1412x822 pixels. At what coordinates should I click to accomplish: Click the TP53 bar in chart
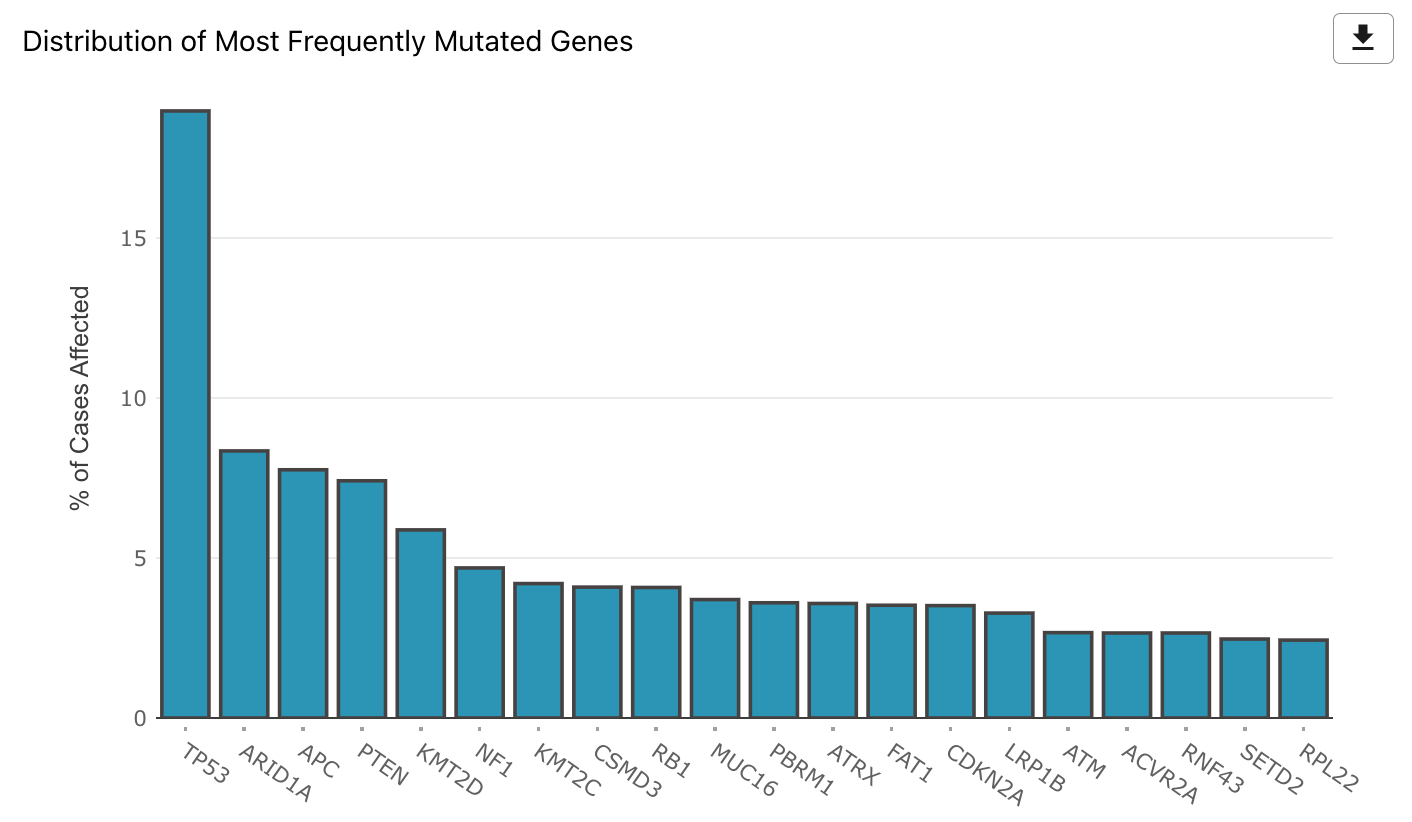[x=186, y=414]
